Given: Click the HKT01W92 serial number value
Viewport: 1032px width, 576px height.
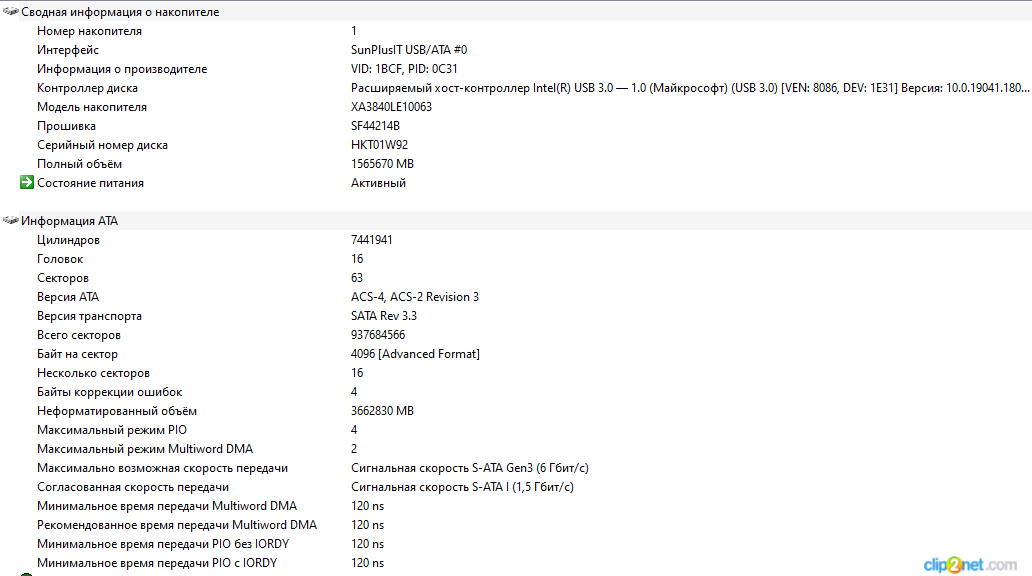Looking at the screenshot, I should [x=379, y=145].
